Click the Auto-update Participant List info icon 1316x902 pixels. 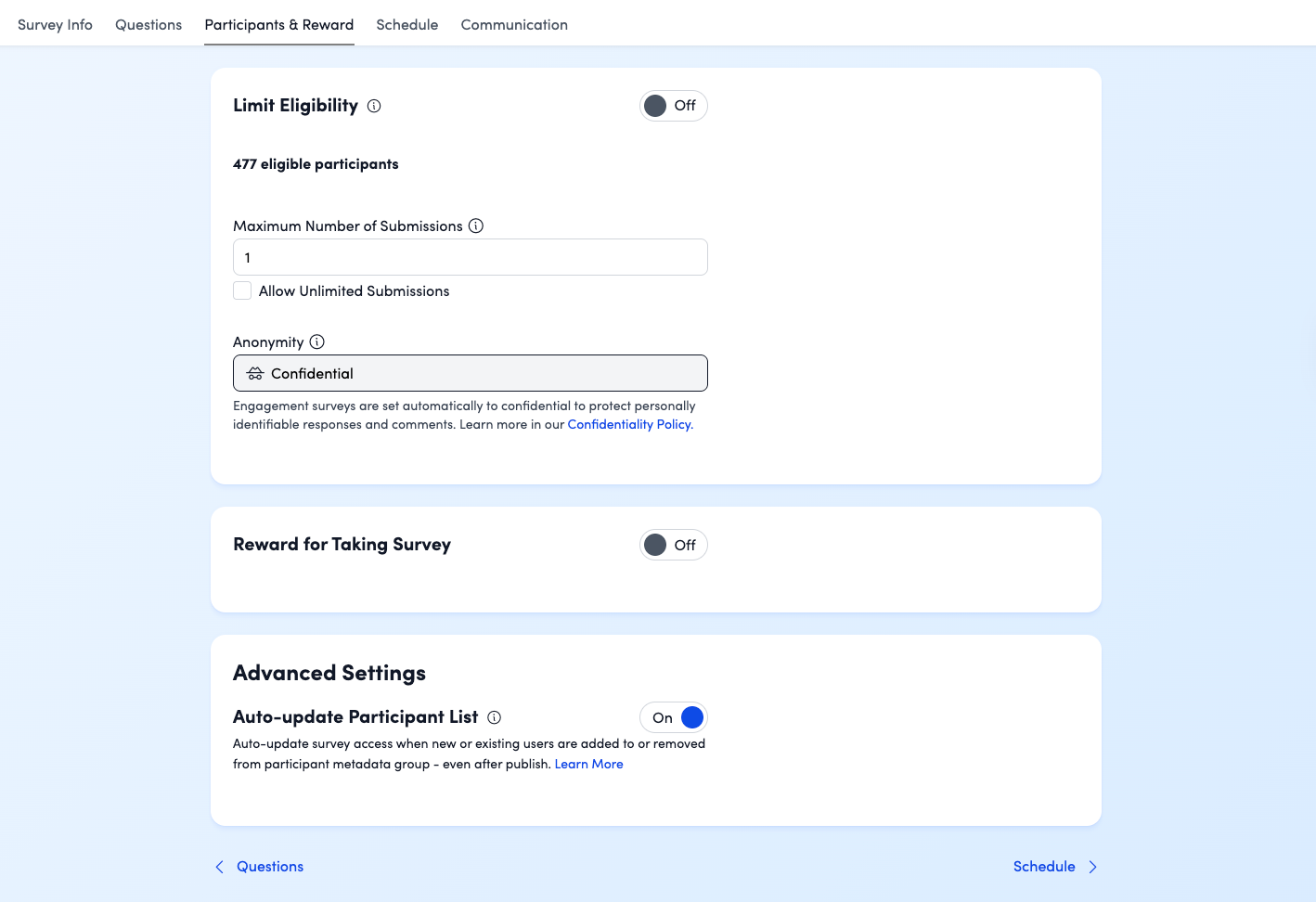[495, 717]
